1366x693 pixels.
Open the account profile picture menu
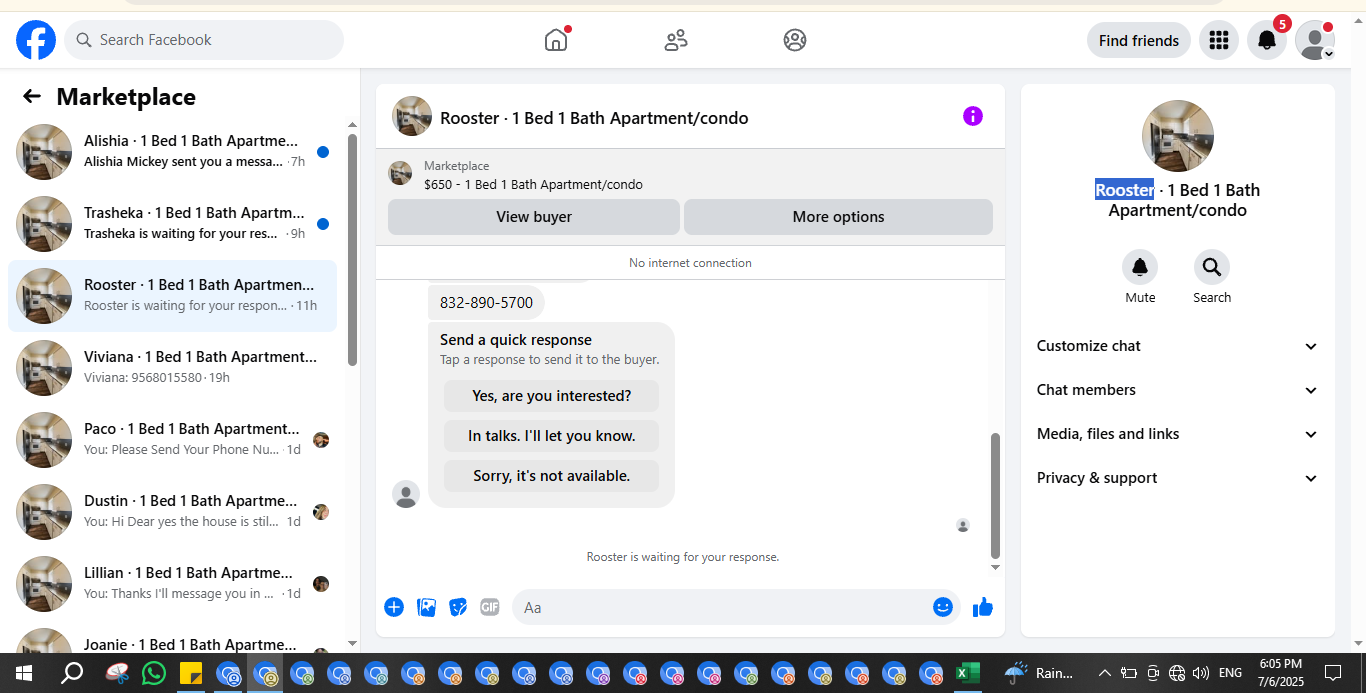[x=1314, y=40]
